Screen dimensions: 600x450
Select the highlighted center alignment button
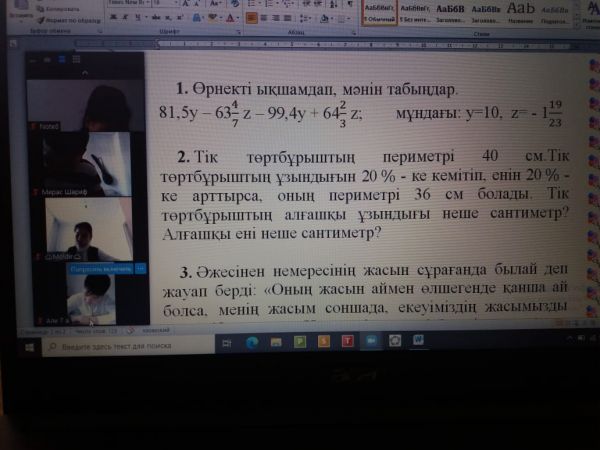point(251,17)
